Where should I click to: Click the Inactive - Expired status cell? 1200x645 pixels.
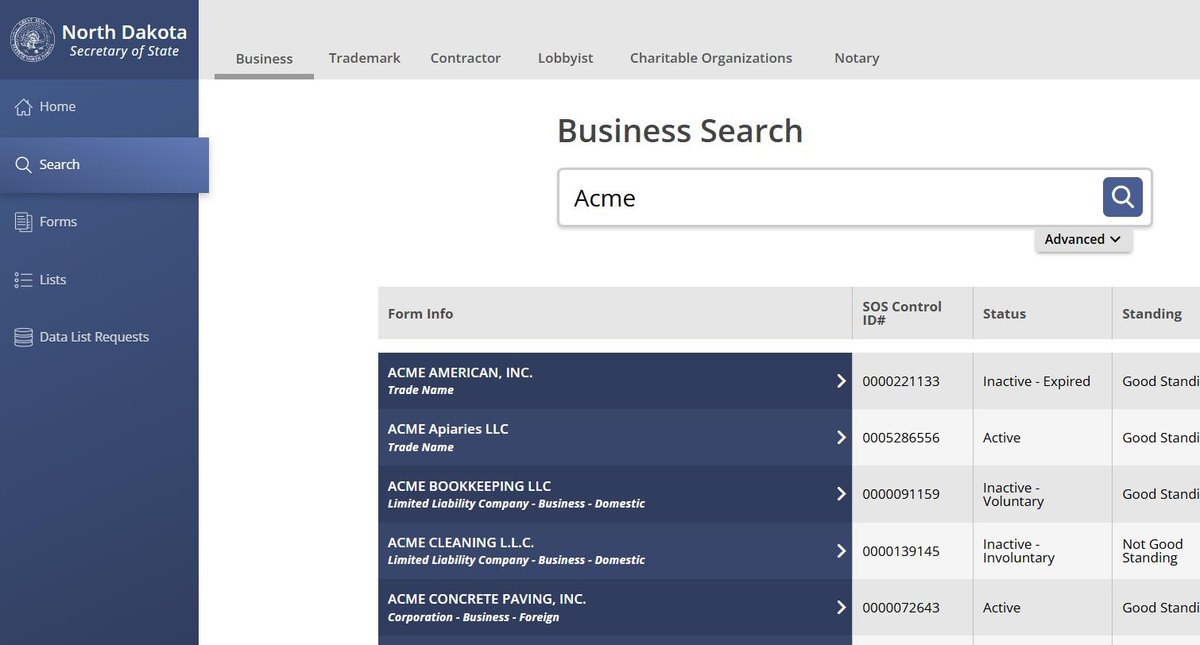[x=1042, y=381]
